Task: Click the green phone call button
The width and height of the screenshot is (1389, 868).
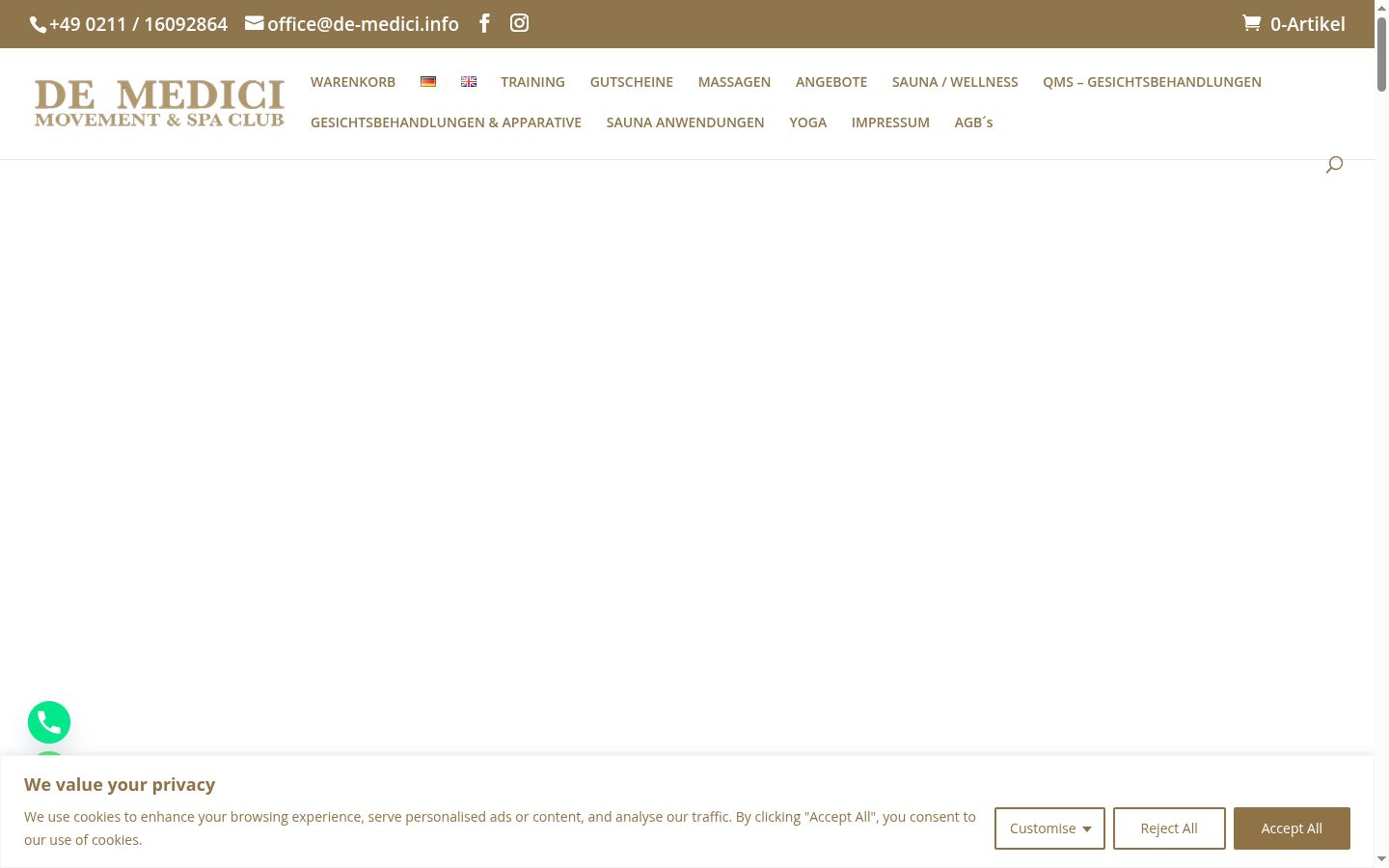Action: point(49,722)
